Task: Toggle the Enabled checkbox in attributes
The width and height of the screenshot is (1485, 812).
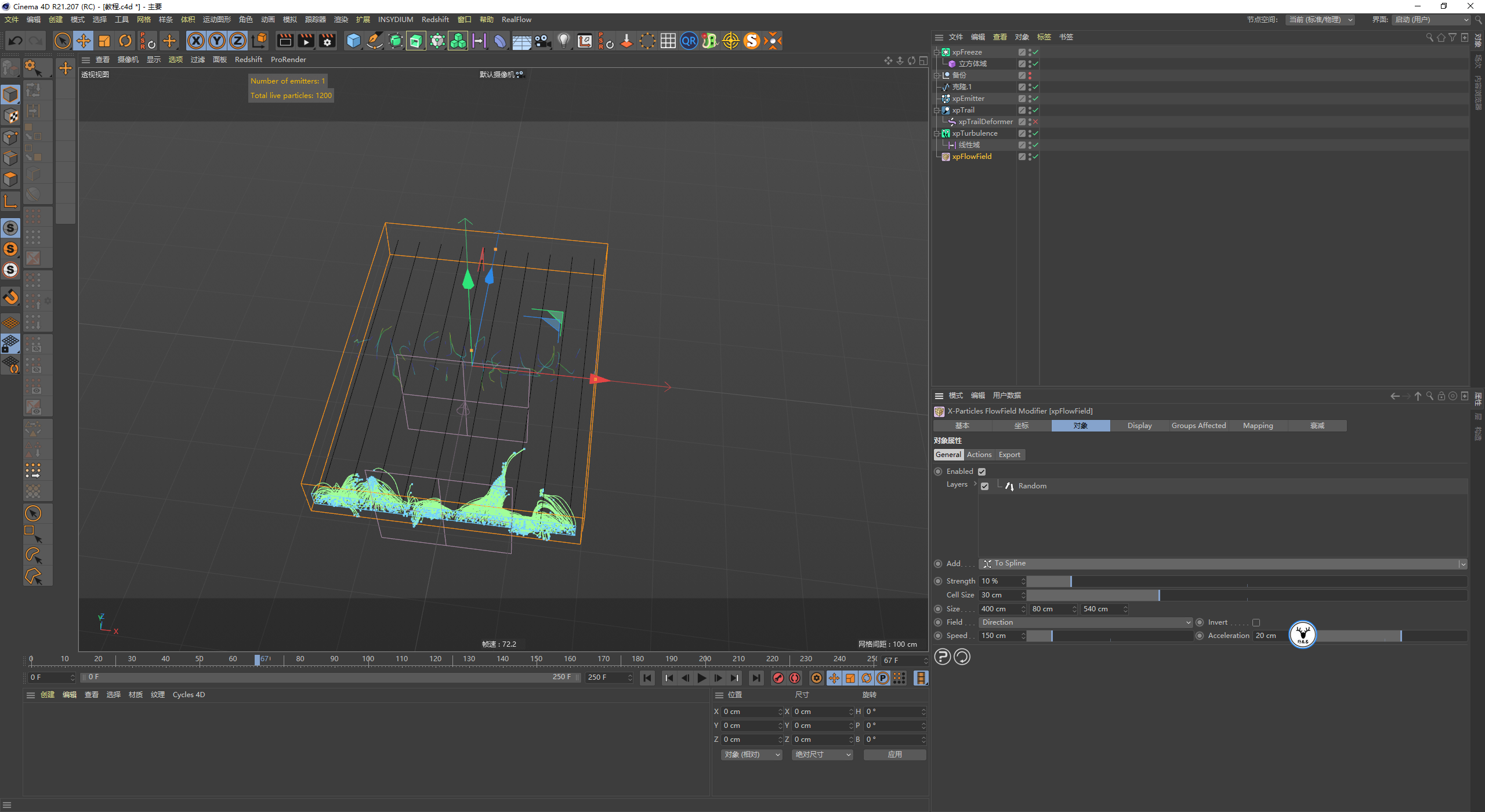Action: pyautogui.click(x=982, y=472)
